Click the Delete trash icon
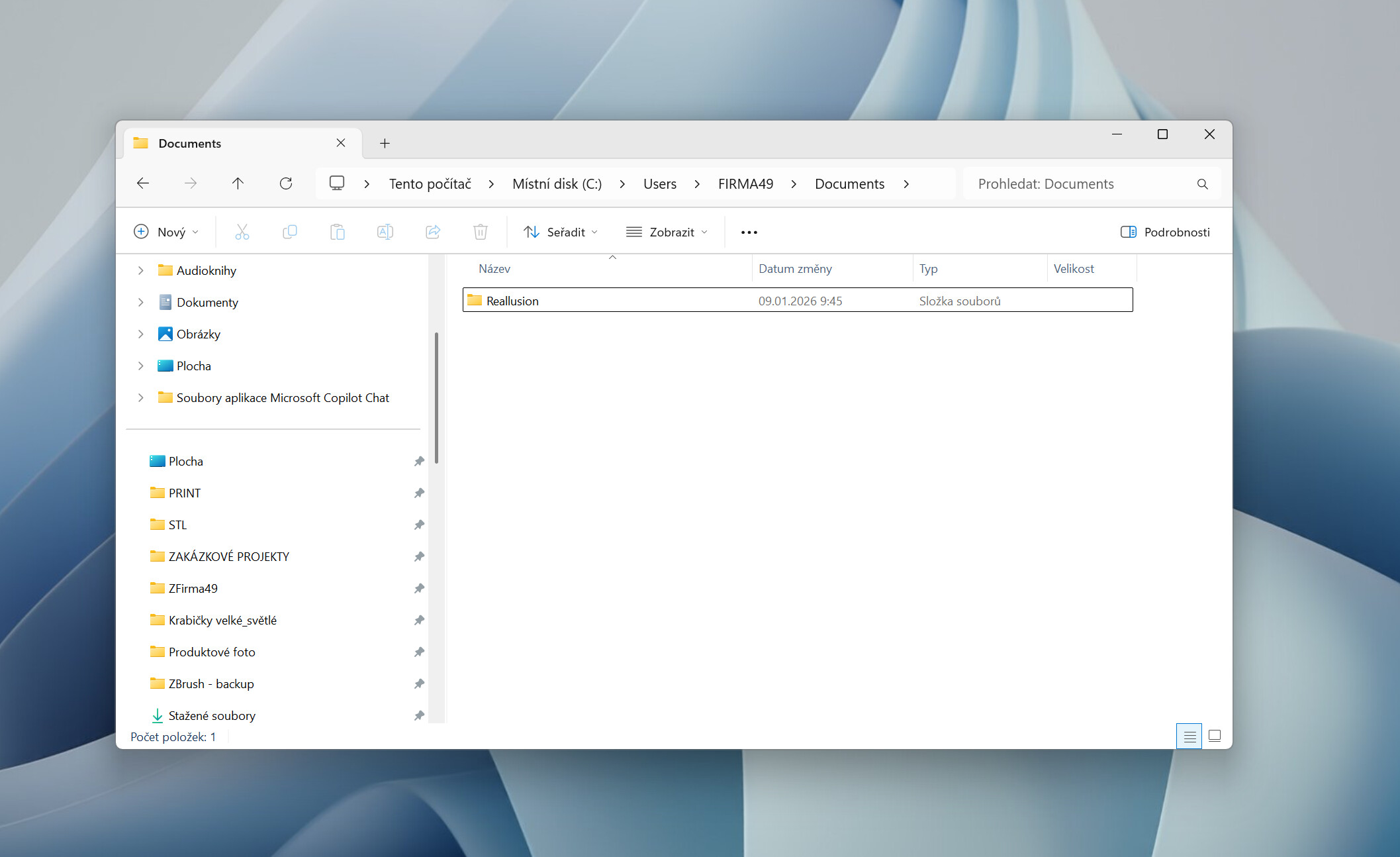This screenshot has height=857, width=1400. click(x=481, y=232)
